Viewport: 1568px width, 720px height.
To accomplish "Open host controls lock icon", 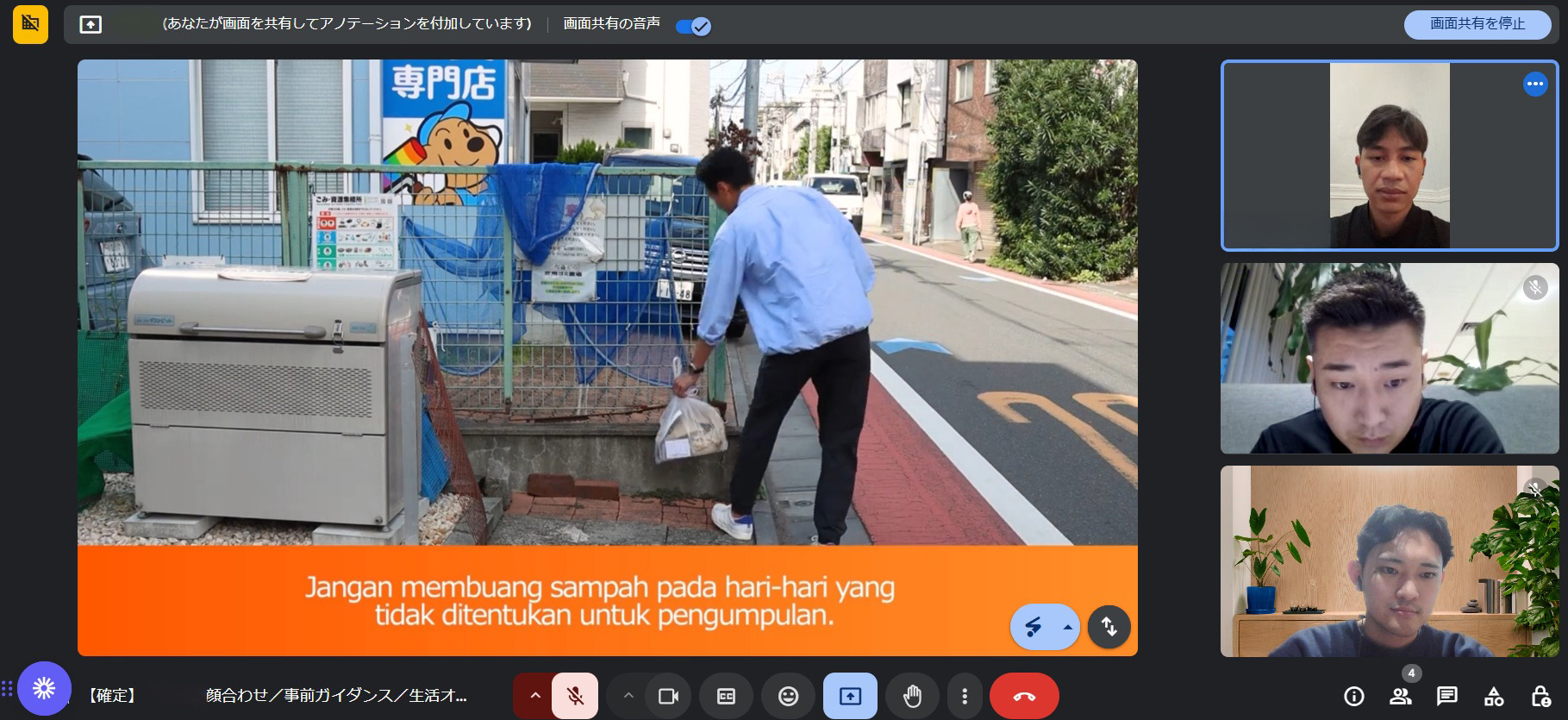I will [1540, 696].
